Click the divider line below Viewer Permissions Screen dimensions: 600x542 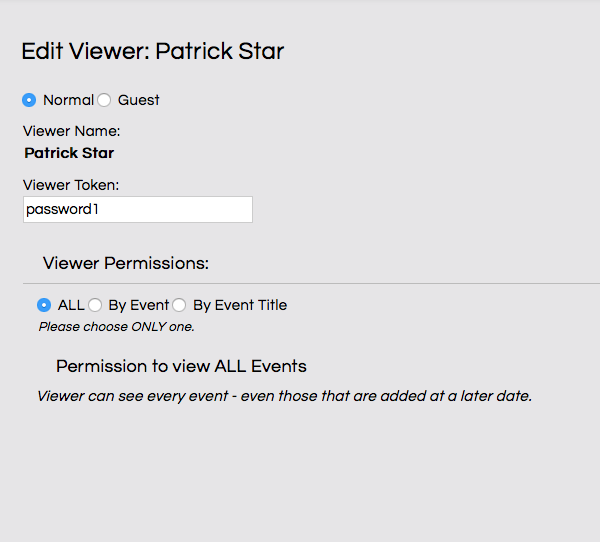(x=300, y=284)
